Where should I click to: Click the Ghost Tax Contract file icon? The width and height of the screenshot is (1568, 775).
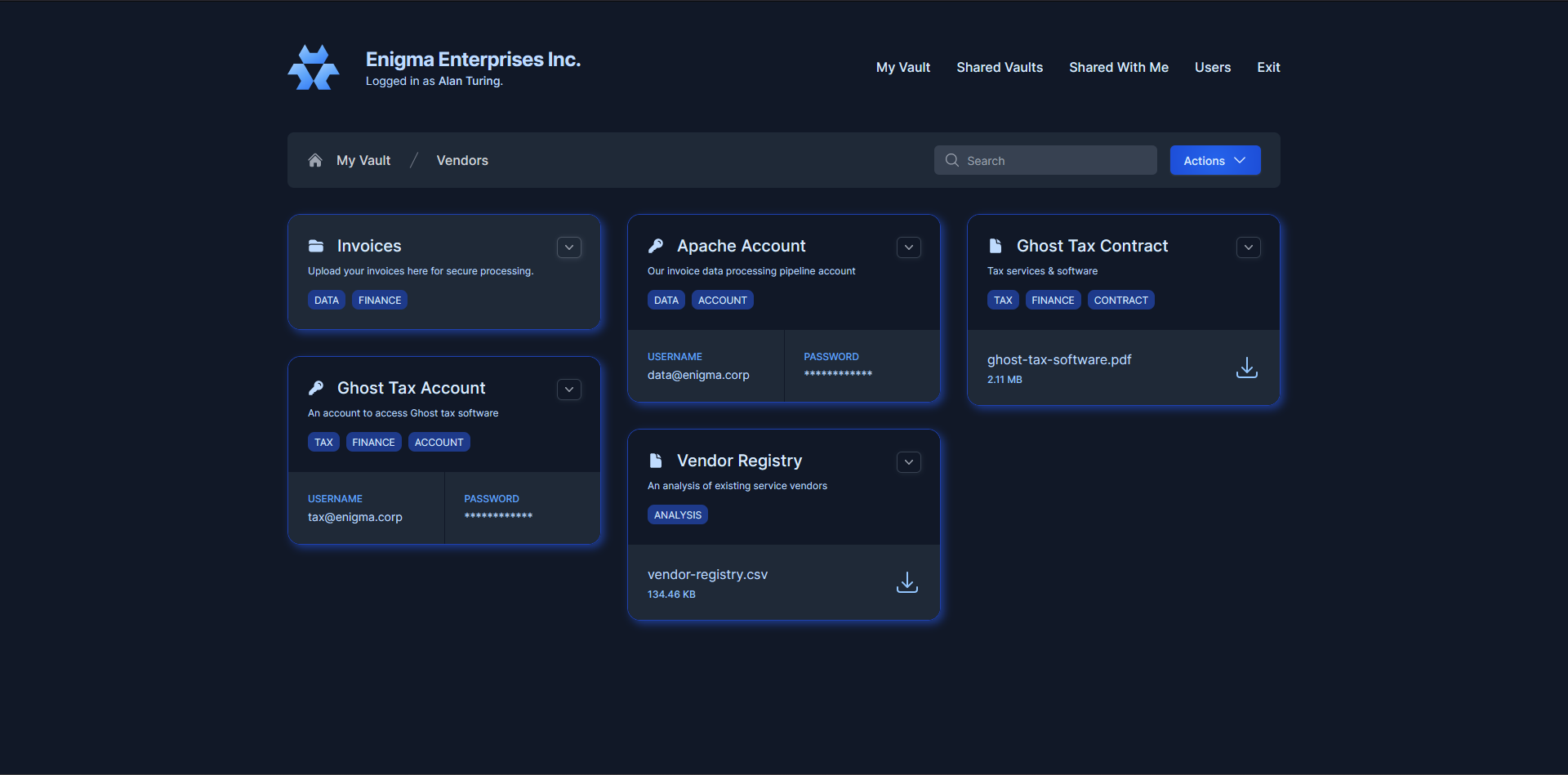996,246
